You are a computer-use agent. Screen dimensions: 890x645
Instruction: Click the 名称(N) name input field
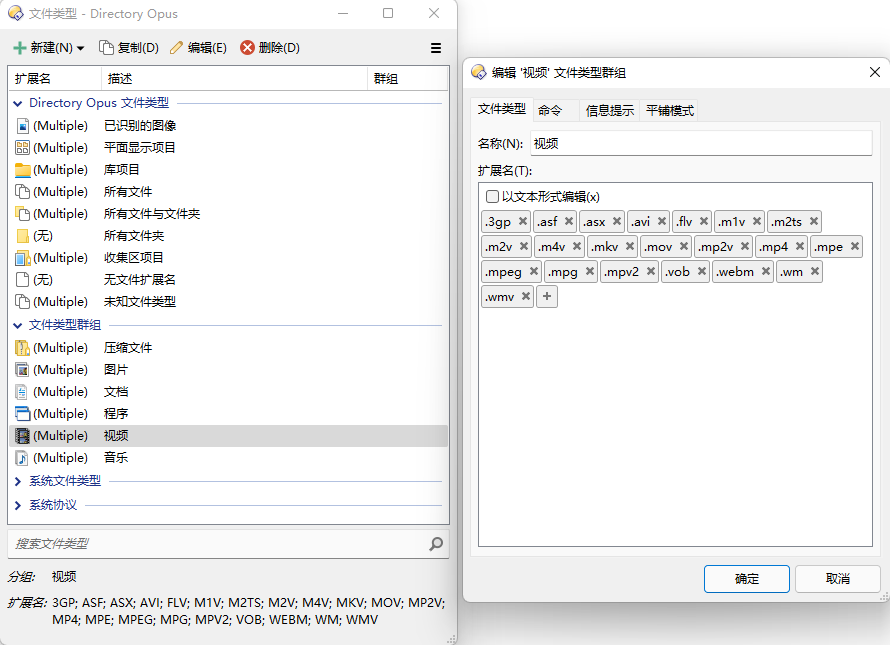coord(702,144)
